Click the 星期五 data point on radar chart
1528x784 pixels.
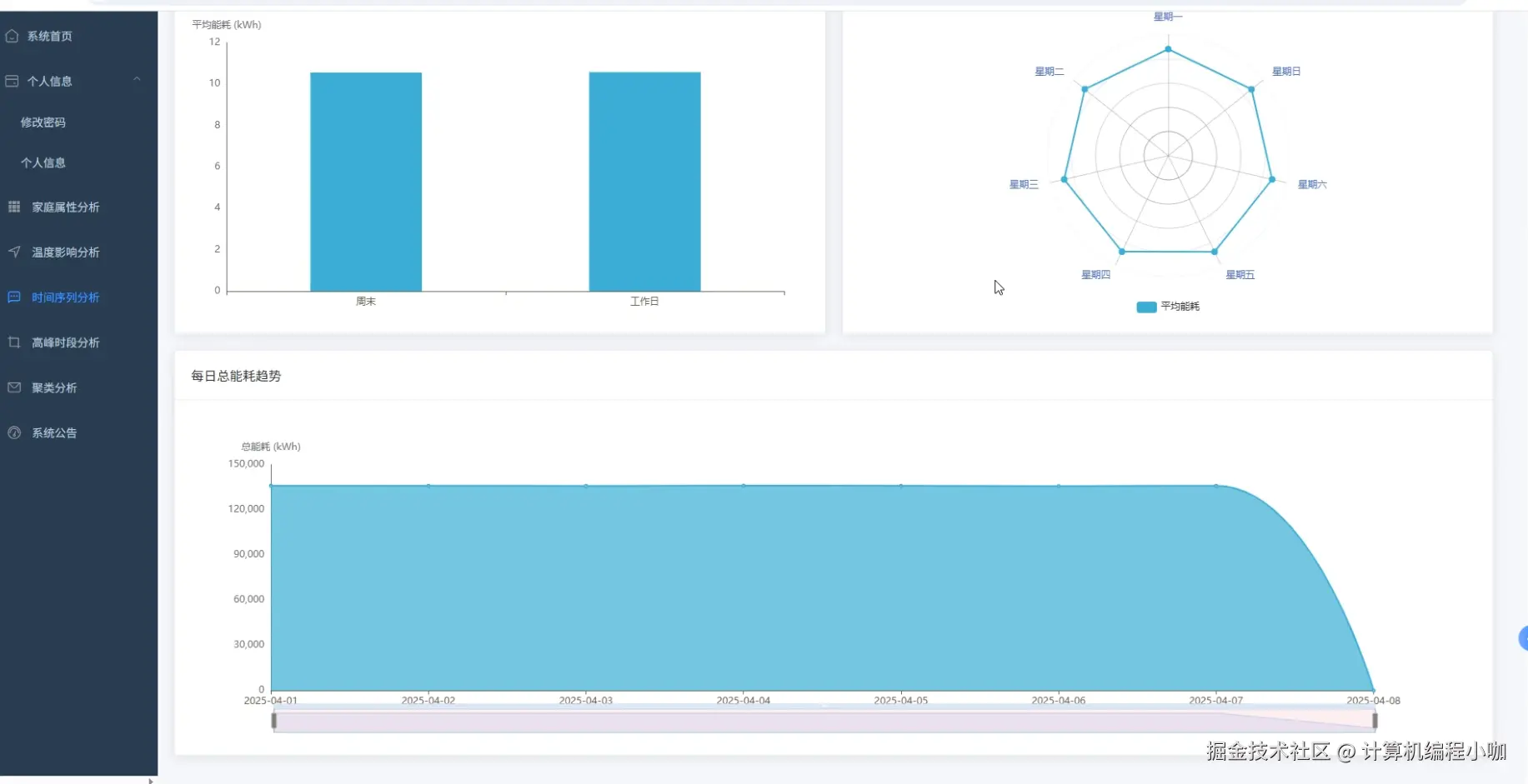pyautogui.click(x=1215, y=252)
